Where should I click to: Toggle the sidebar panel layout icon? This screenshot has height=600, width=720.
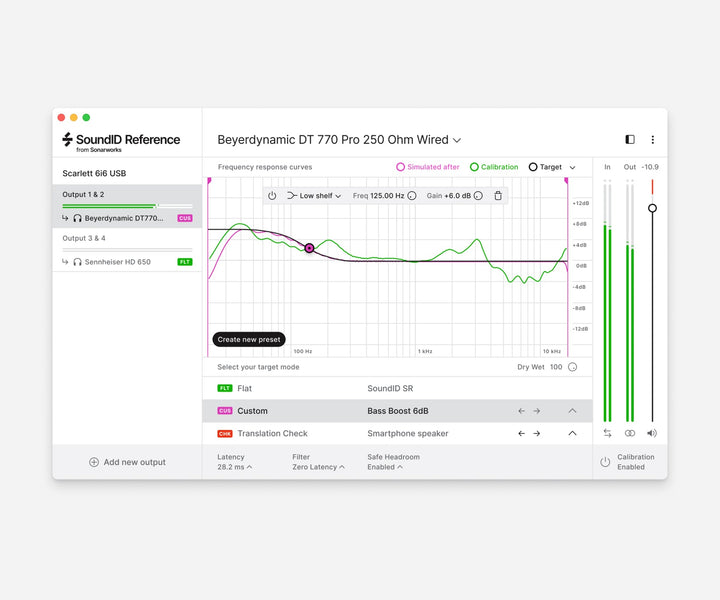(630, 140)
